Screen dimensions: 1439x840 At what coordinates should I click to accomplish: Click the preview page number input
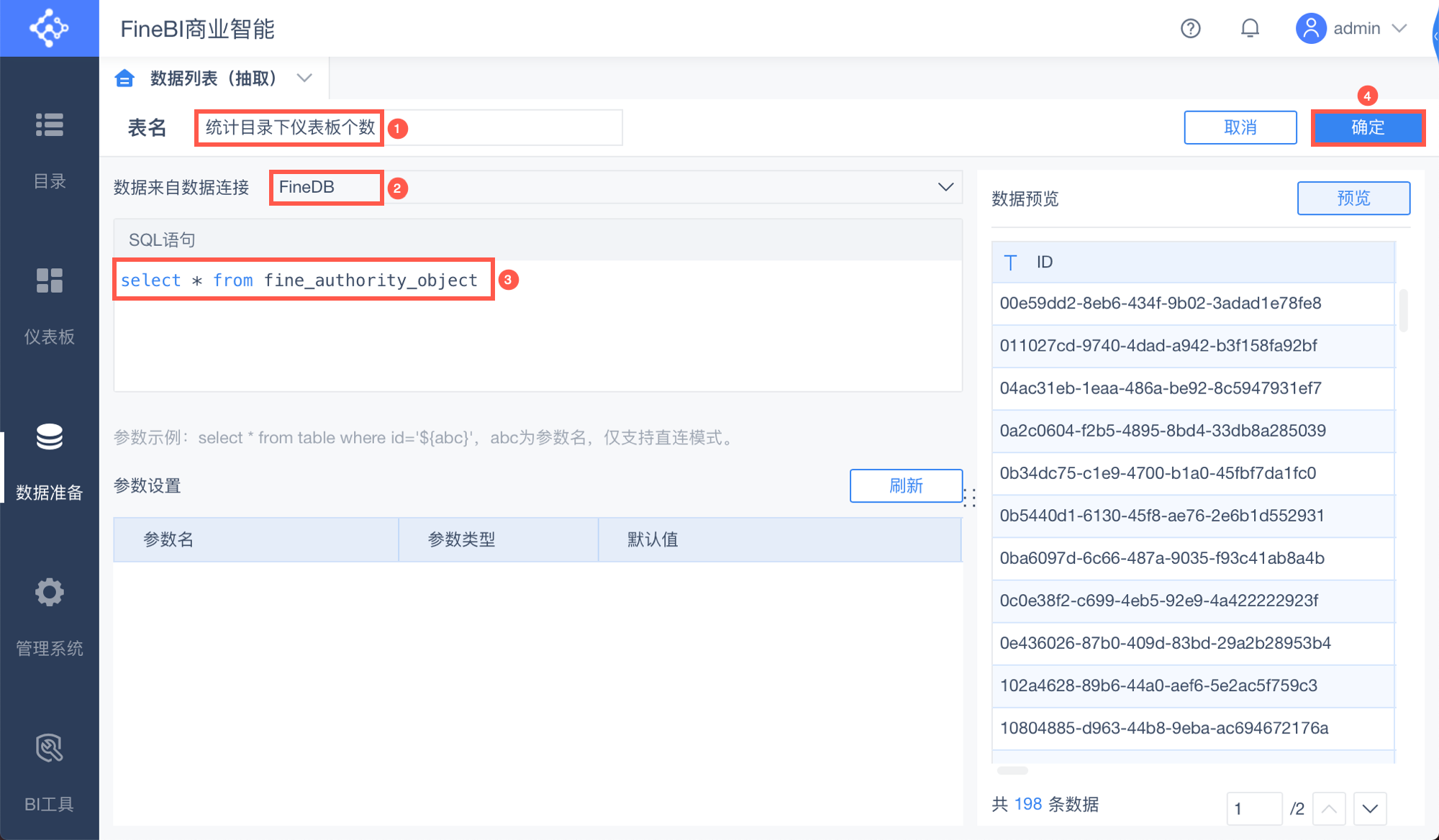pyautogui.click(x=1253, y=808)
